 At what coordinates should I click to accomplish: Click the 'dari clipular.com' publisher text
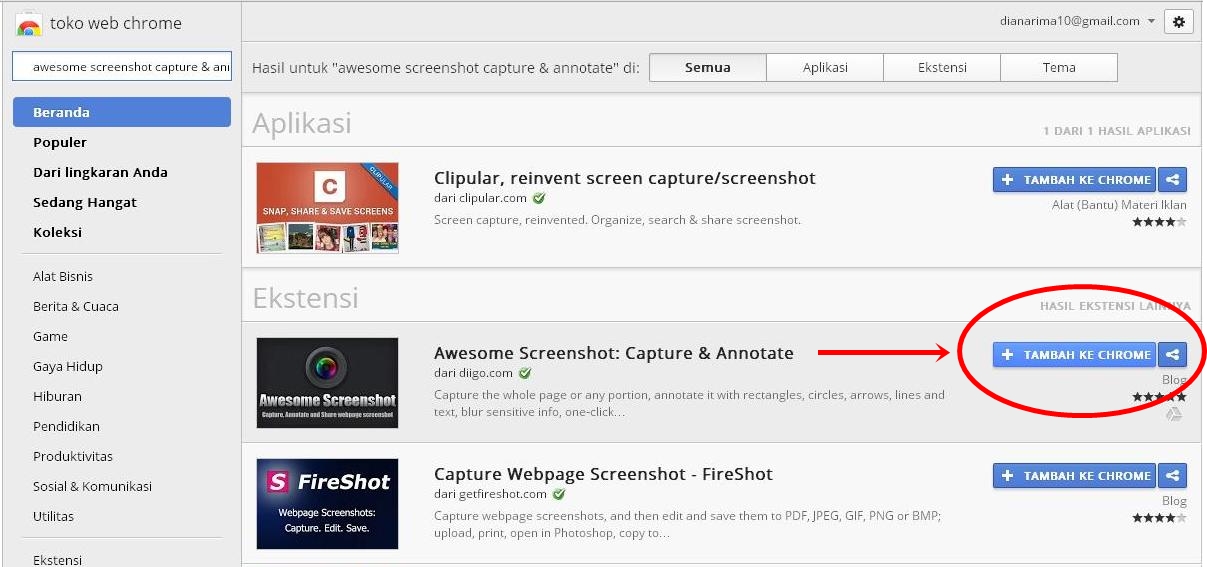coord(481,199)
